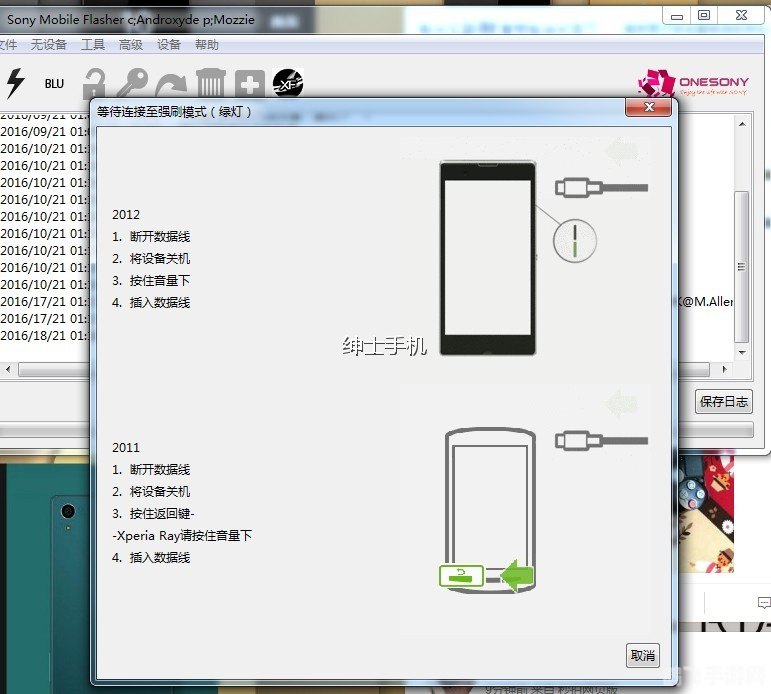Click the key icon in toolbar
Viewport: 771px width, 694px height.
tap(132, 84)
